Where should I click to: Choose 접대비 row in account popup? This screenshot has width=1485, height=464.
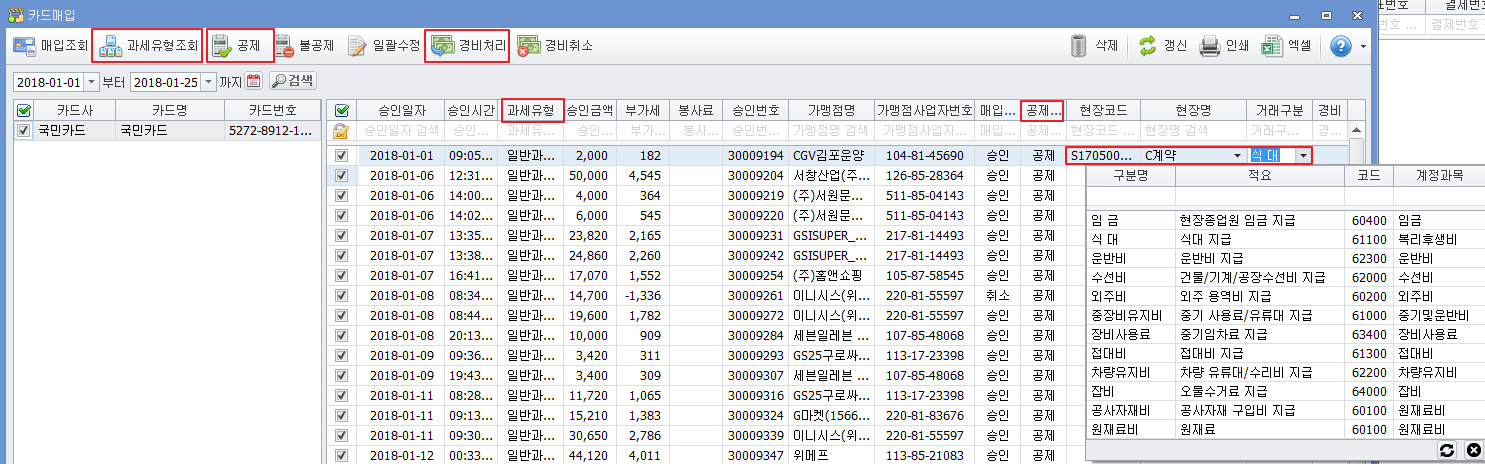tap(1285, 353)
